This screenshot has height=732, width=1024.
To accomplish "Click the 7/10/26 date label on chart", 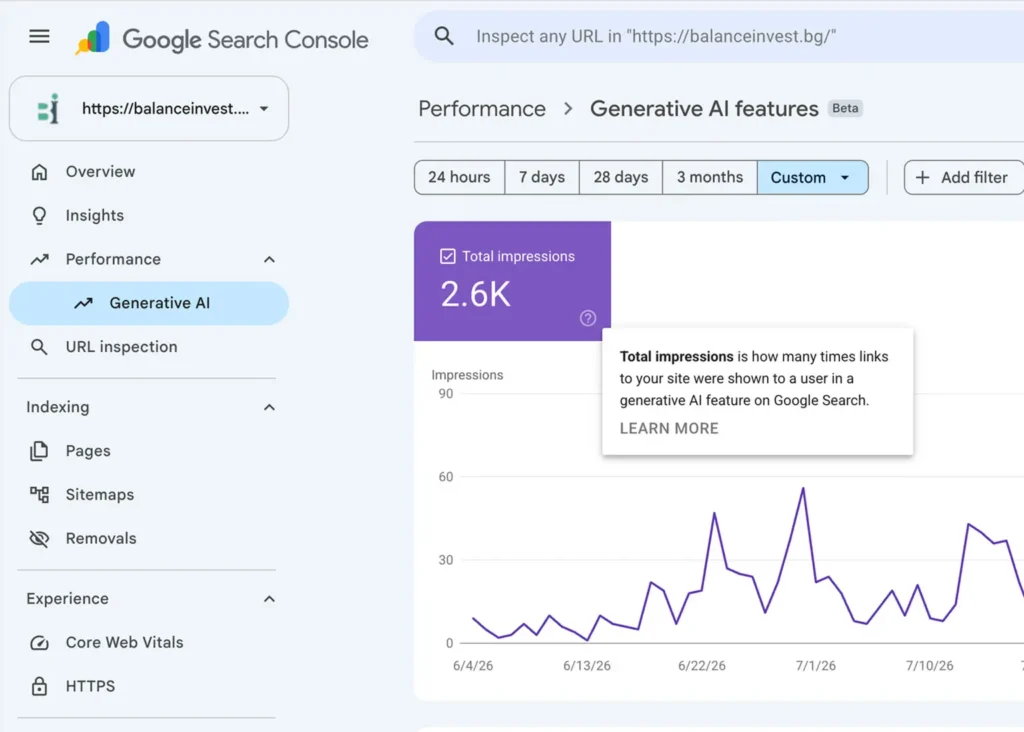I will click(x=929, y=665).
